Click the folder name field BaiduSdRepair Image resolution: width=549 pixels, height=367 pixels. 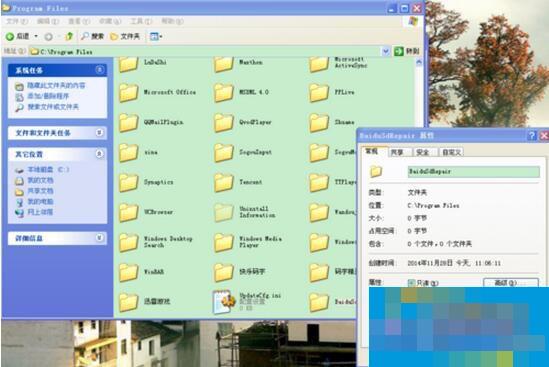(474, 172)
